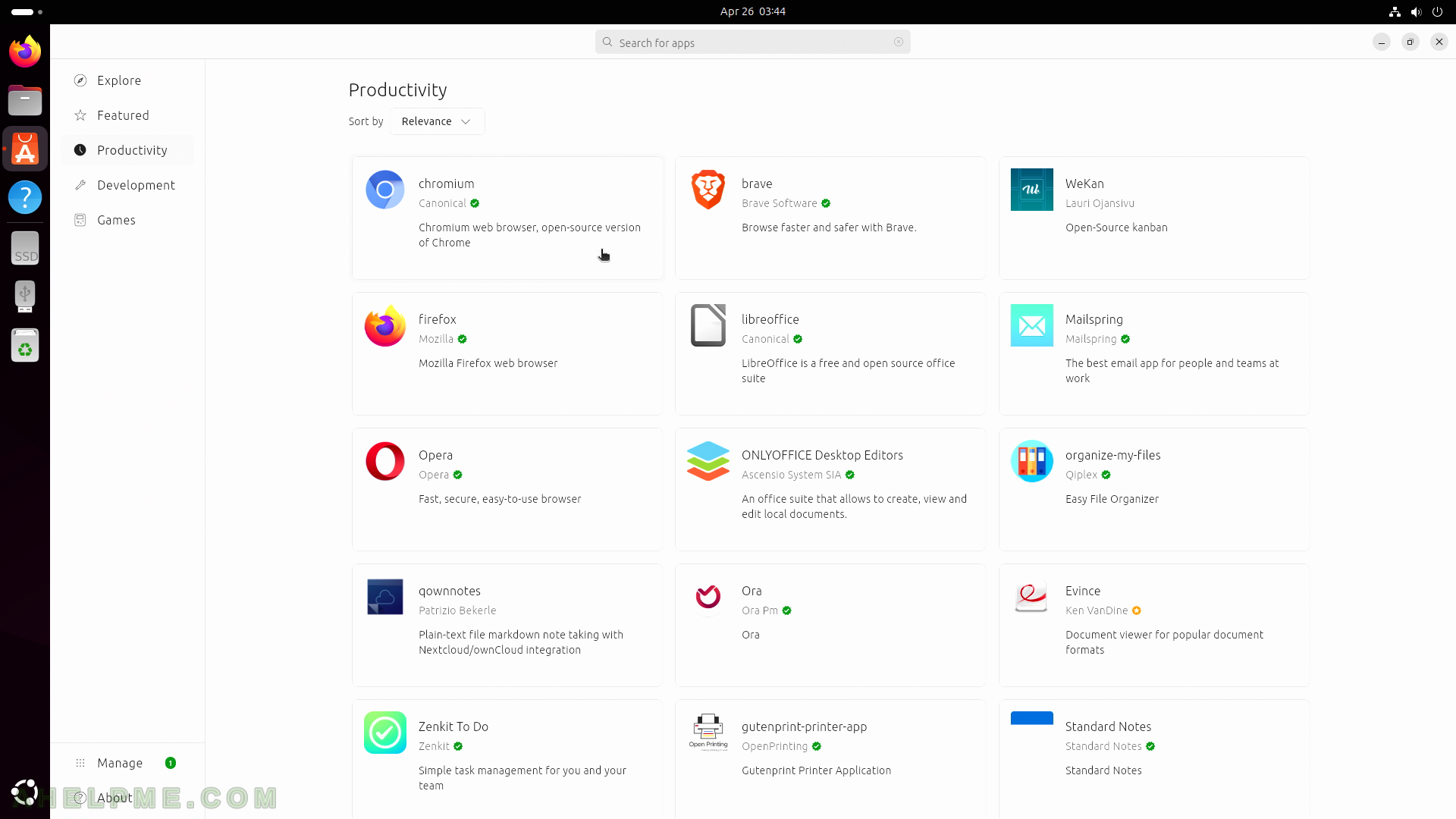Select the WeKan teal app icon
Image resolution: width=1456 pixels, height=819 pixels.
[1032, 190]
